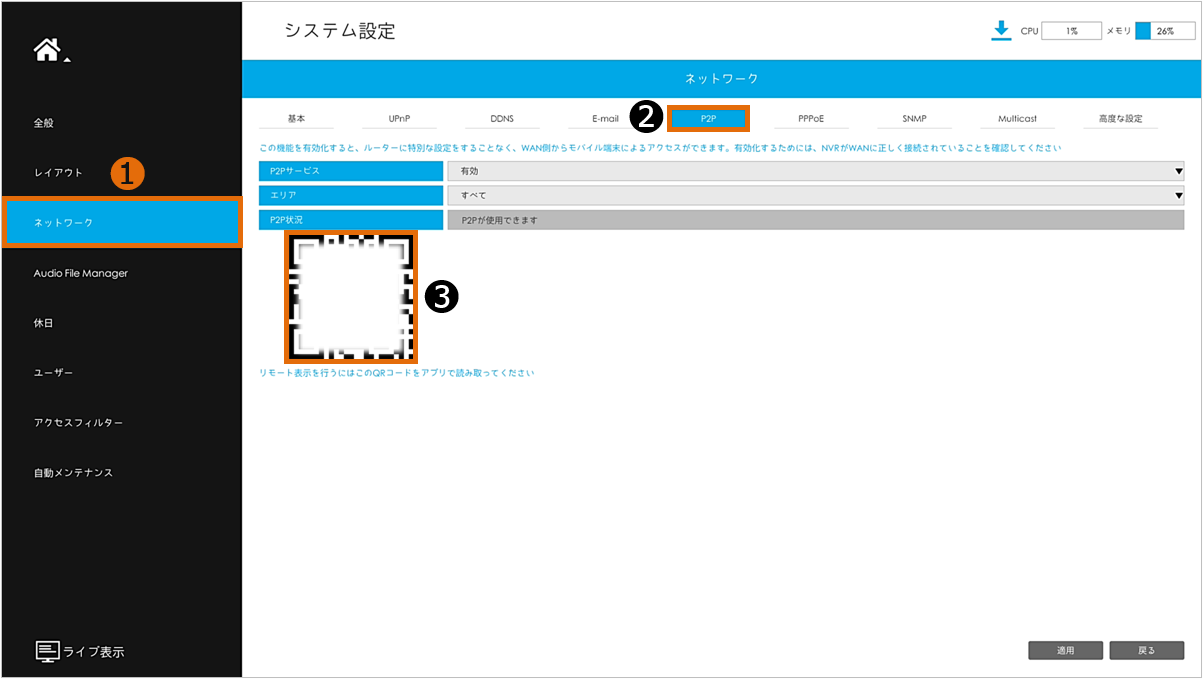Expand the エリア dropdown
This screenshot has height=679, width=1203.
click(815, 195)
